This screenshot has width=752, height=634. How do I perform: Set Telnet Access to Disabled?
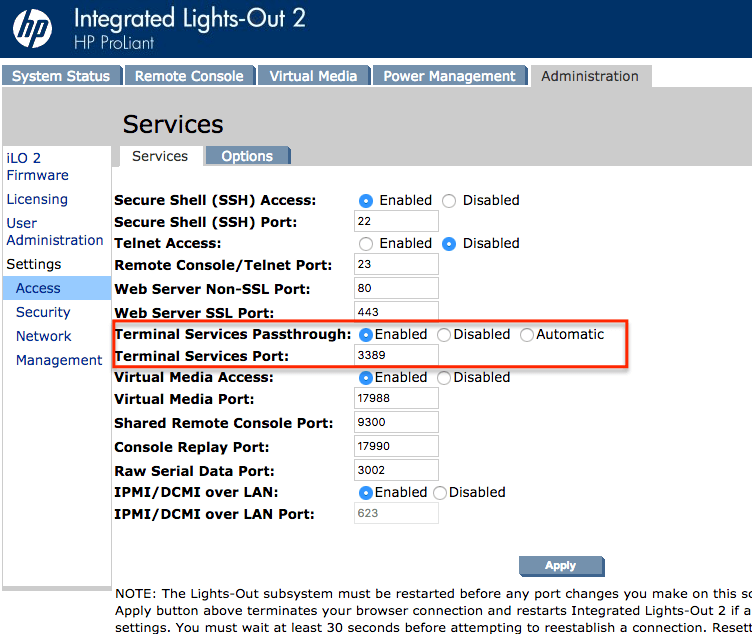[449, 244]
